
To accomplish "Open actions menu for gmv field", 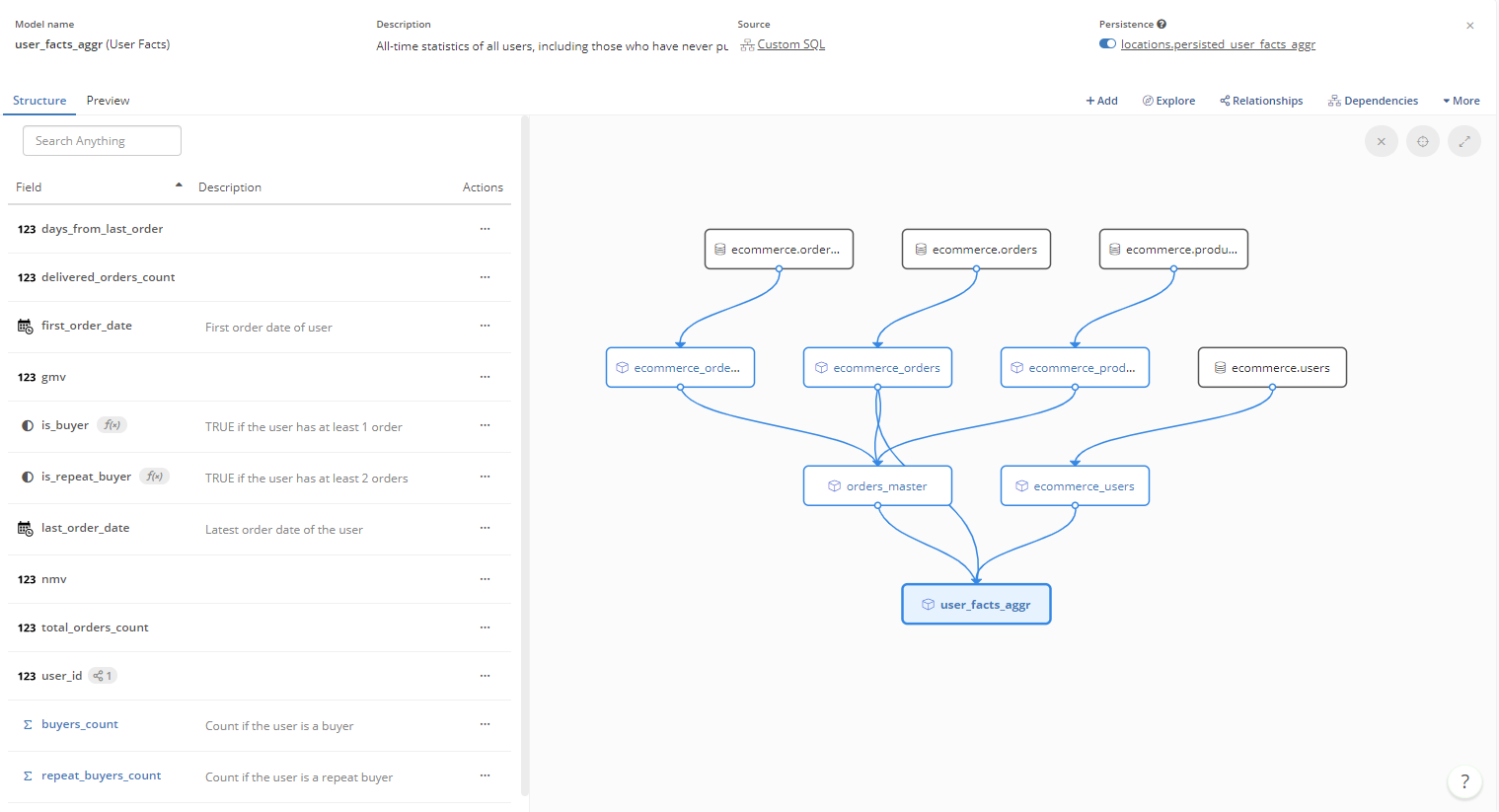I will [x=485, y=377].
